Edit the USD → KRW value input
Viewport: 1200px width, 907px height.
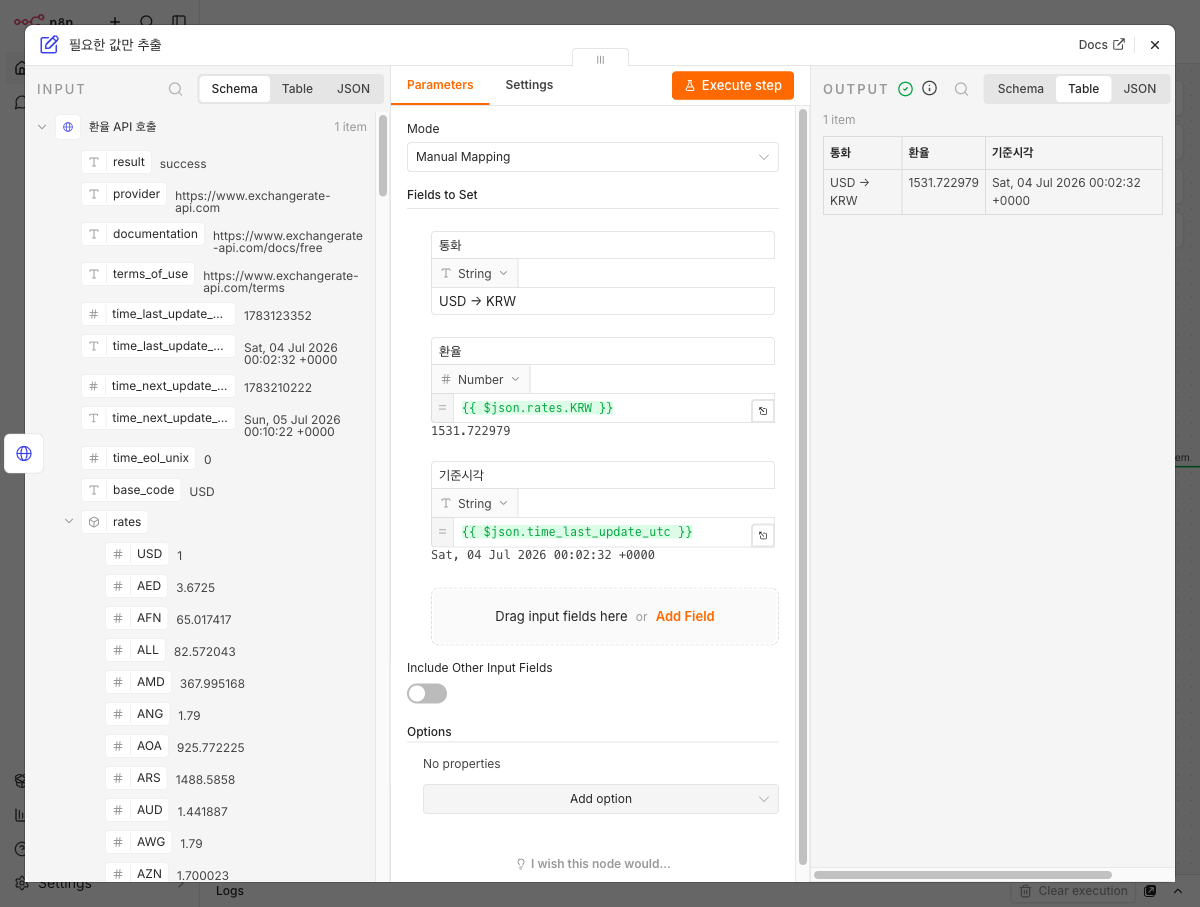click(603, 301)
